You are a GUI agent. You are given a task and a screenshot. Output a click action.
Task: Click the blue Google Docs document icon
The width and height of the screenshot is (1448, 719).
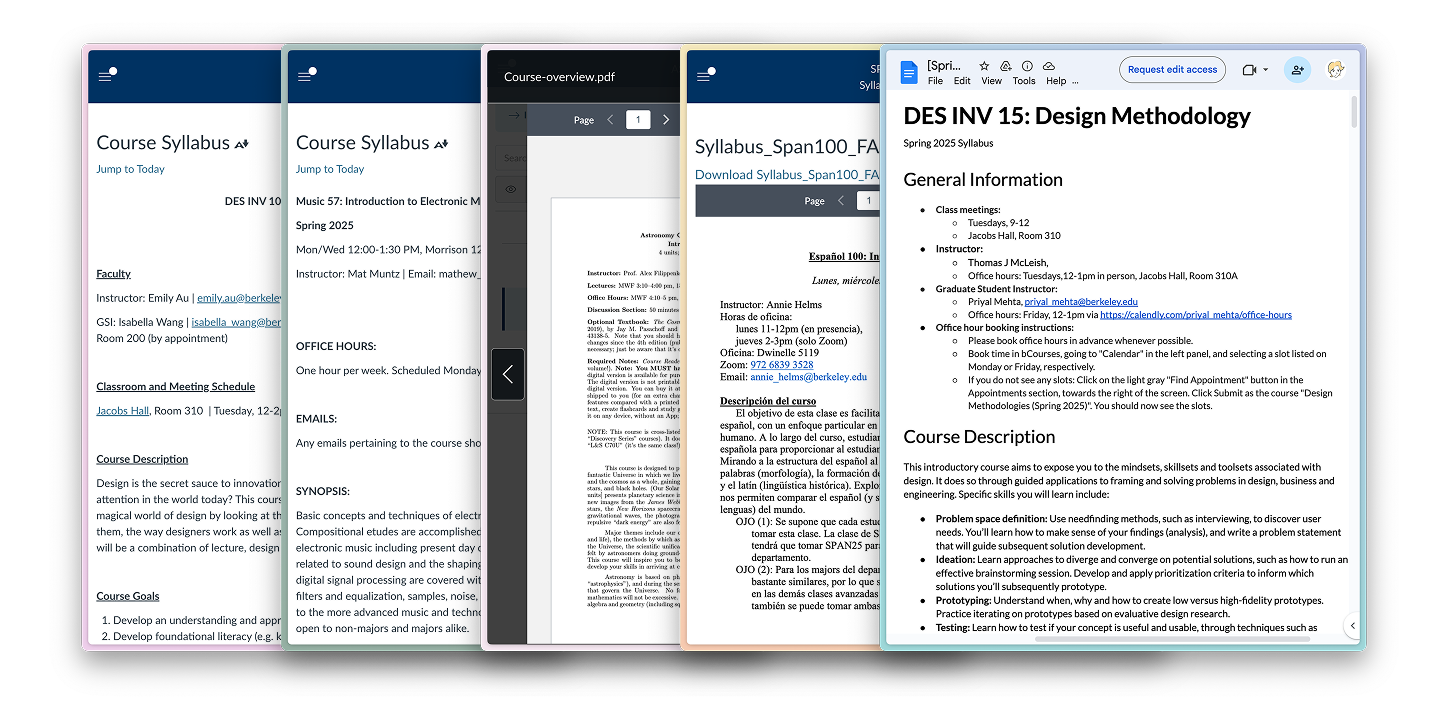908,70
